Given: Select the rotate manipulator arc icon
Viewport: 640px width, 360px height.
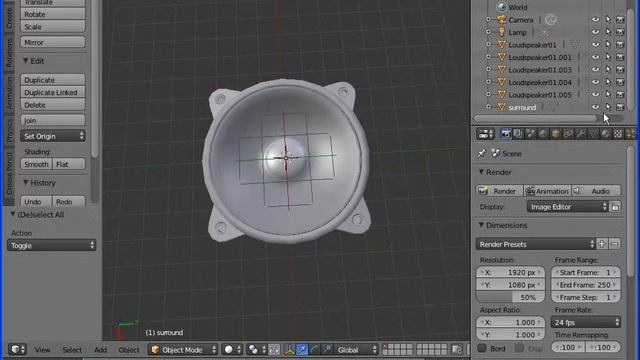Looking at the screenshot, I should coord(314,349).
